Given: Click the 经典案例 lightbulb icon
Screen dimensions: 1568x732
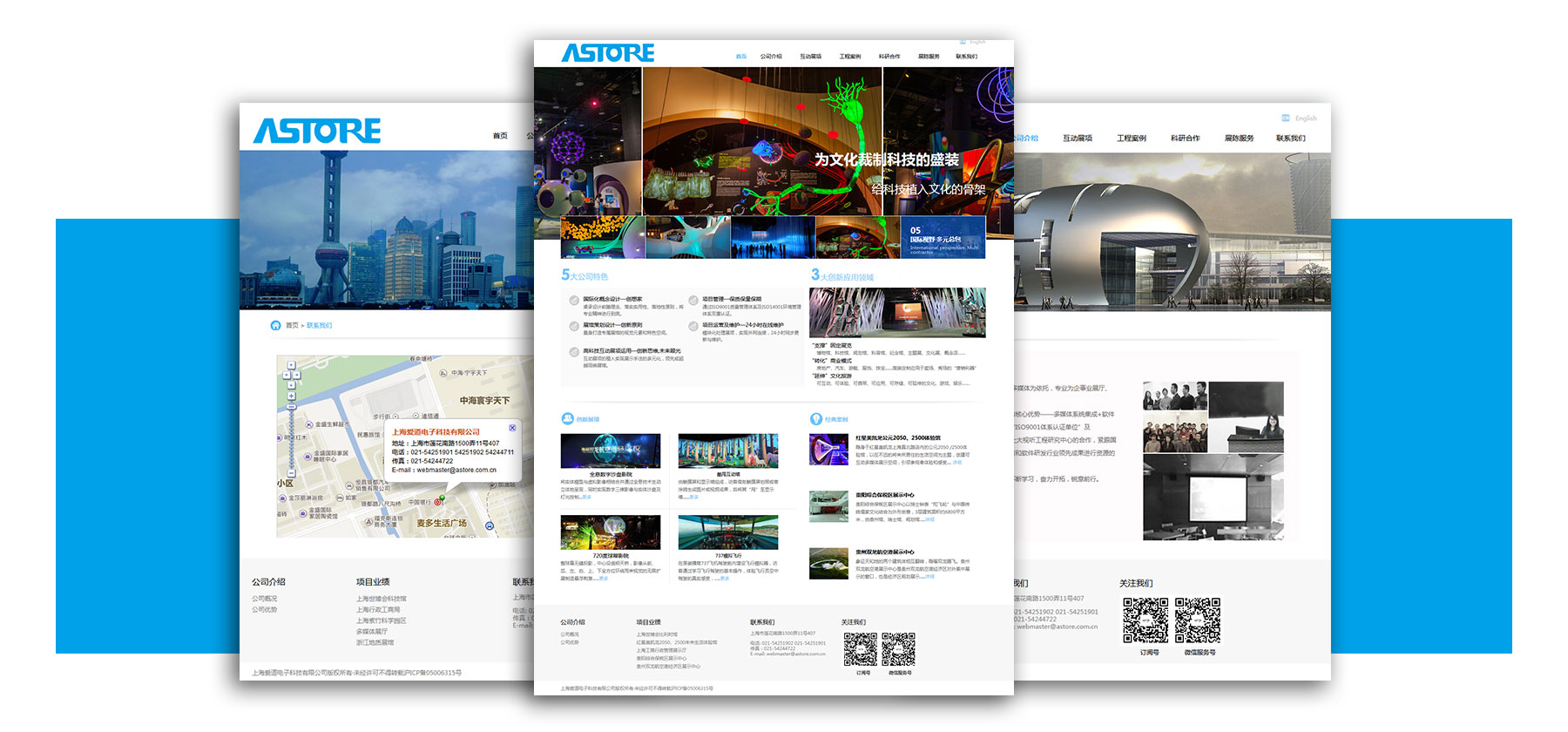Looking at the screenshot, I should (x=815, y=419).
